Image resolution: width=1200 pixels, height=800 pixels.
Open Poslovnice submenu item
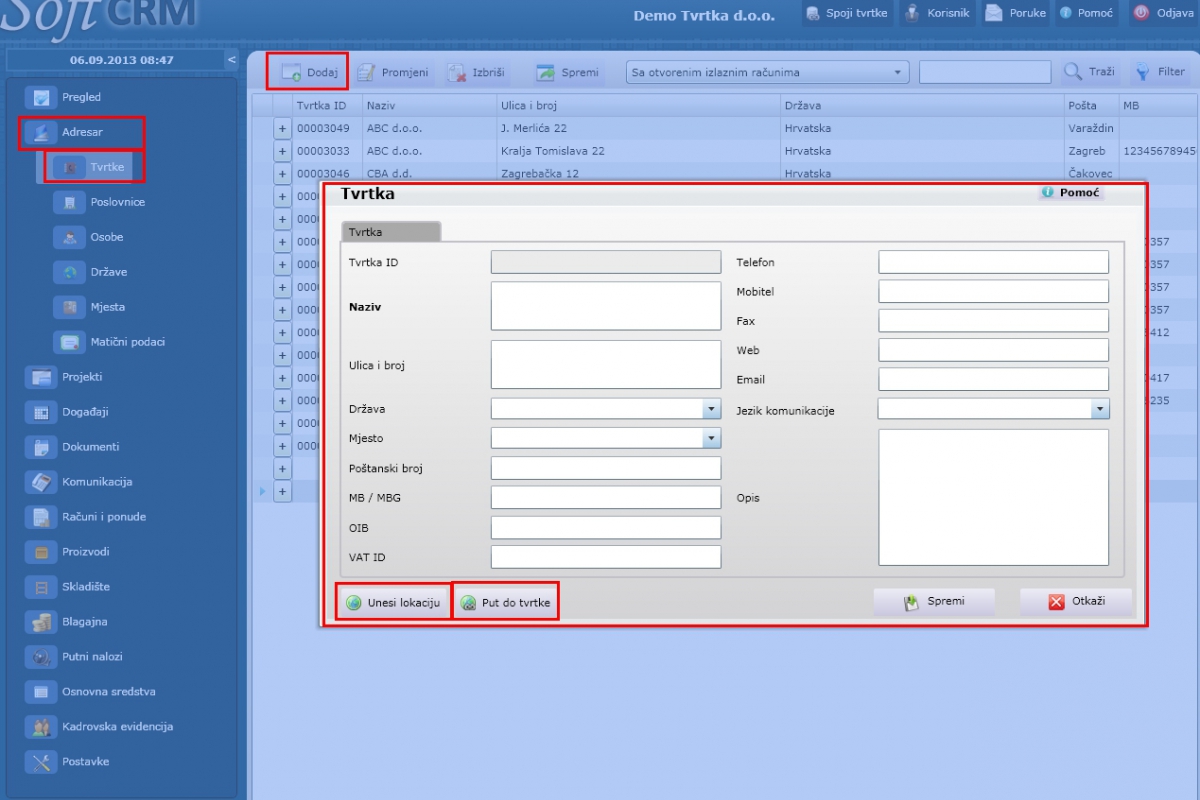click(x=100, y=202)
